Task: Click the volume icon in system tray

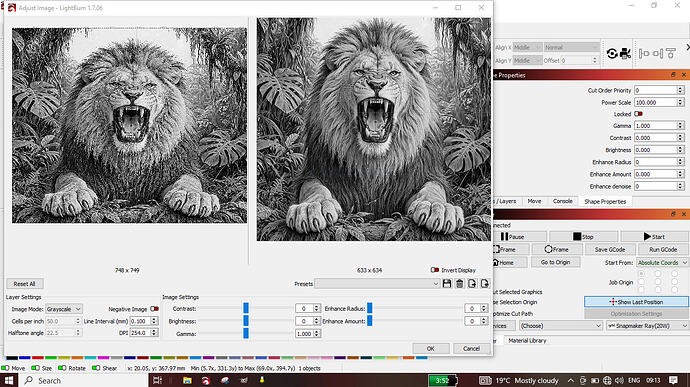Action: point(619,380)
